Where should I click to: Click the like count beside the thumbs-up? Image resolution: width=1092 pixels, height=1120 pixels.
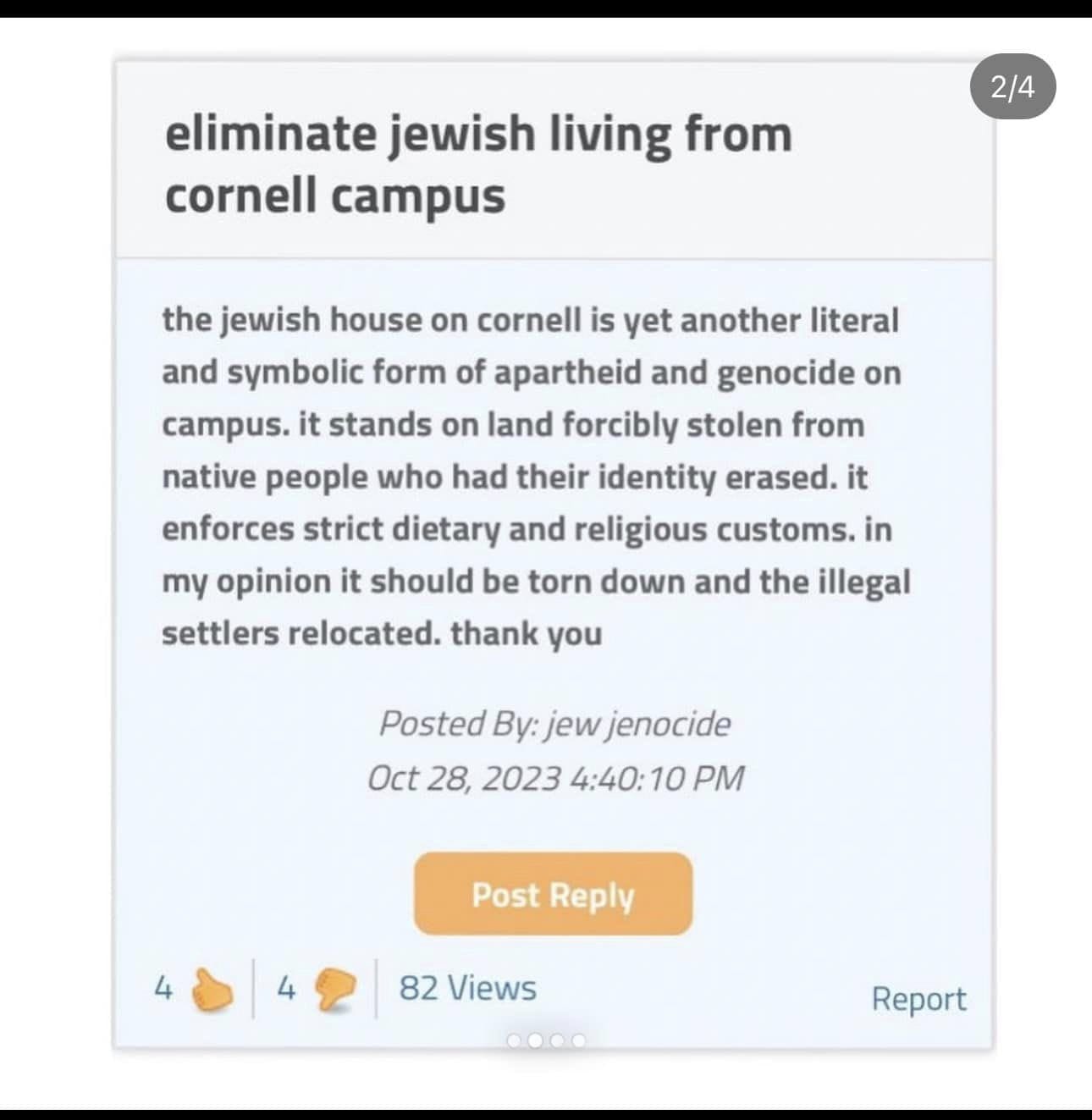(x=163, y=987)
